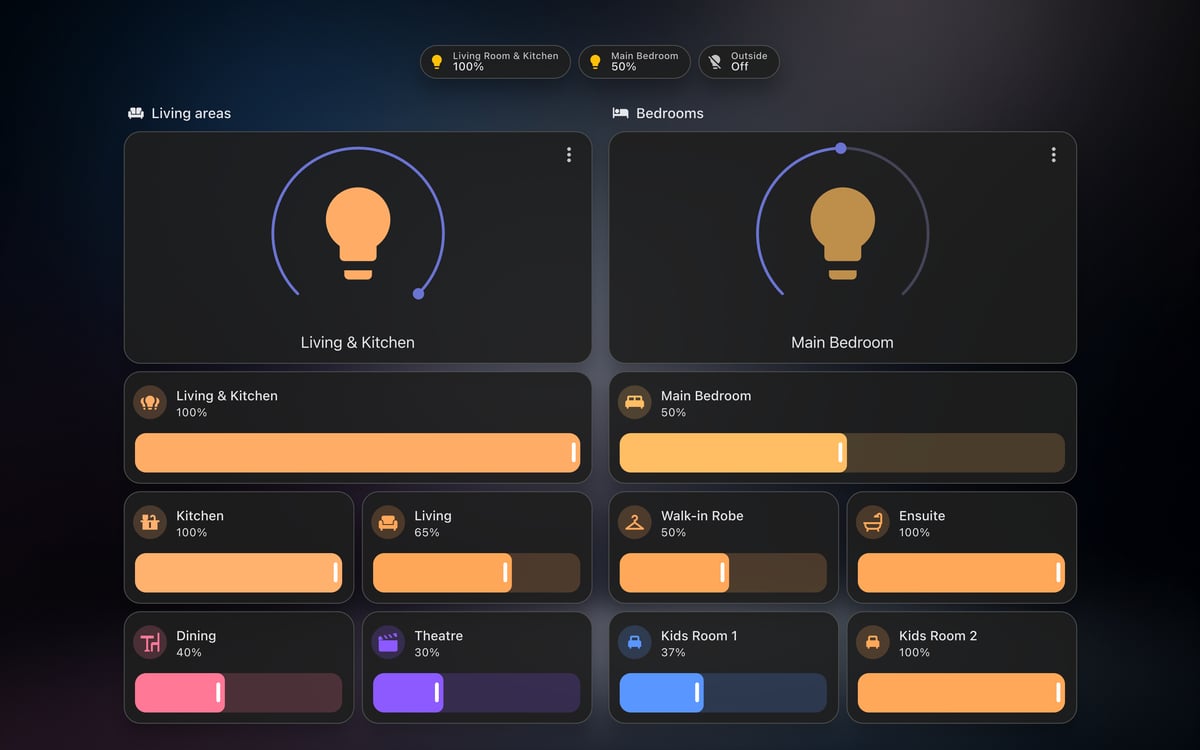Click the Living Room & Kitchen chip bulb icon
The width and height of the screenshot is (1200, 750).
(436, 62)
